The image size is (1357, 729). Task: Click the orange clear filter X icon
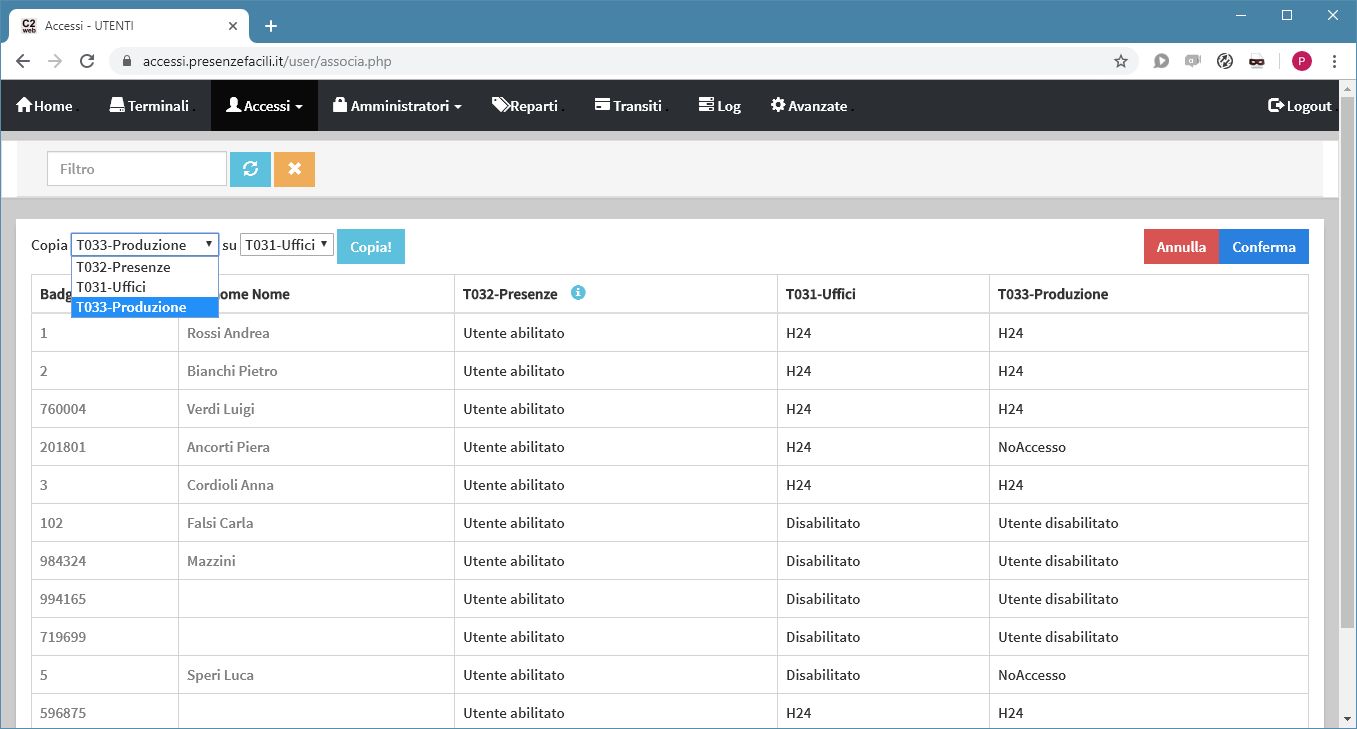[x=294, y=169]
